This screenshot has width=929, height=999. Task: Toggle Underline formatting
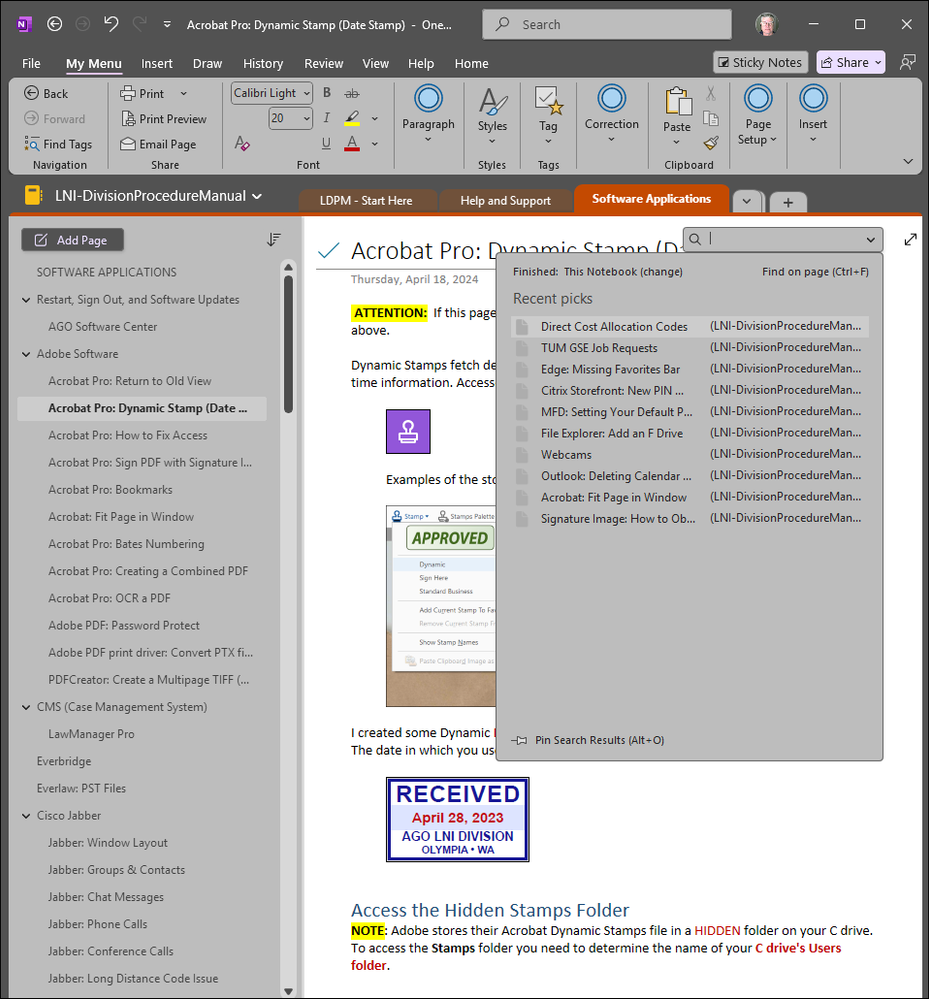point(327,143)
